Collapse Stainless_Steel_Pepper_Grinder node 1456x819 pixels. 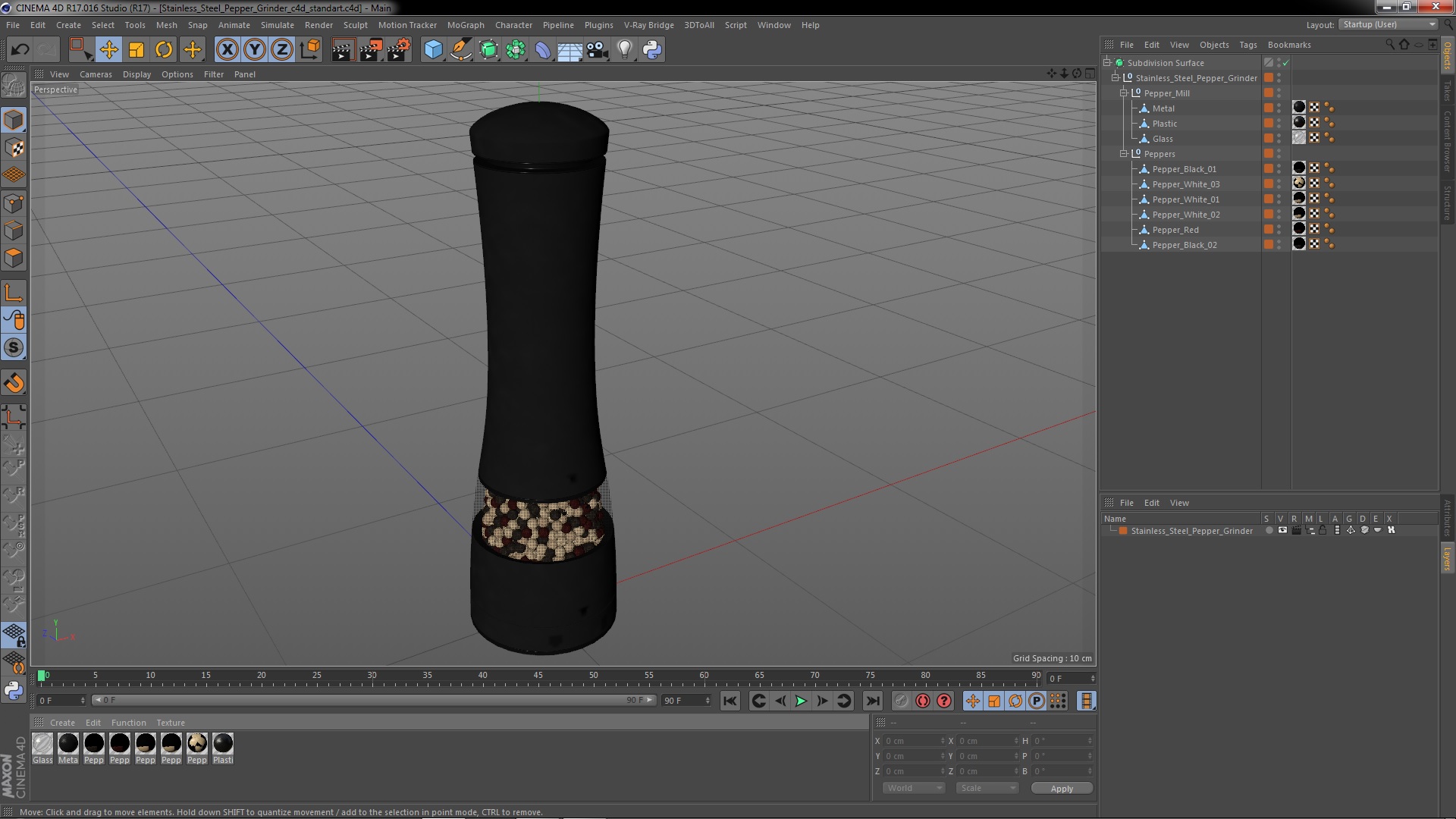(x=1116, y=78)
